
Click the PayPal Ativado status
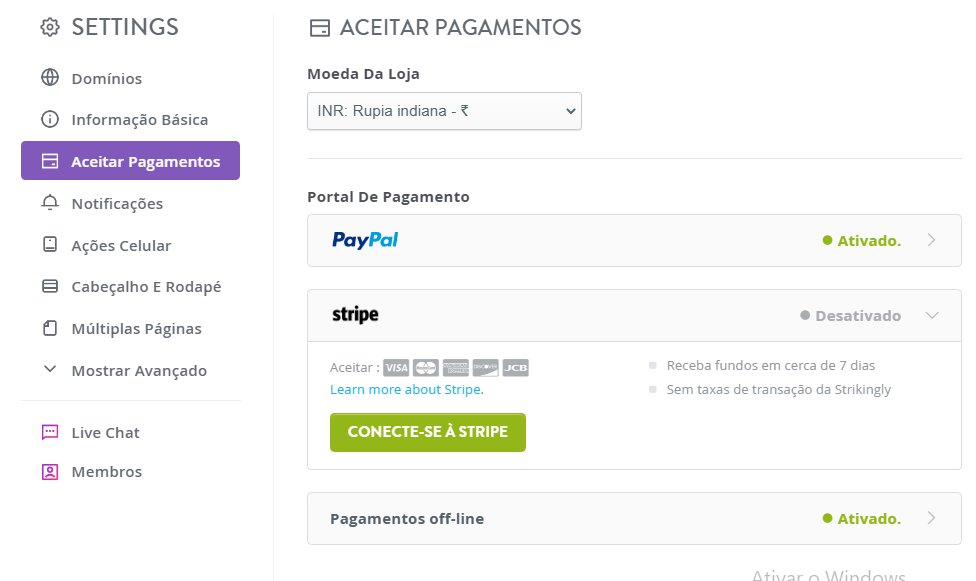click(x=862, y=240)
